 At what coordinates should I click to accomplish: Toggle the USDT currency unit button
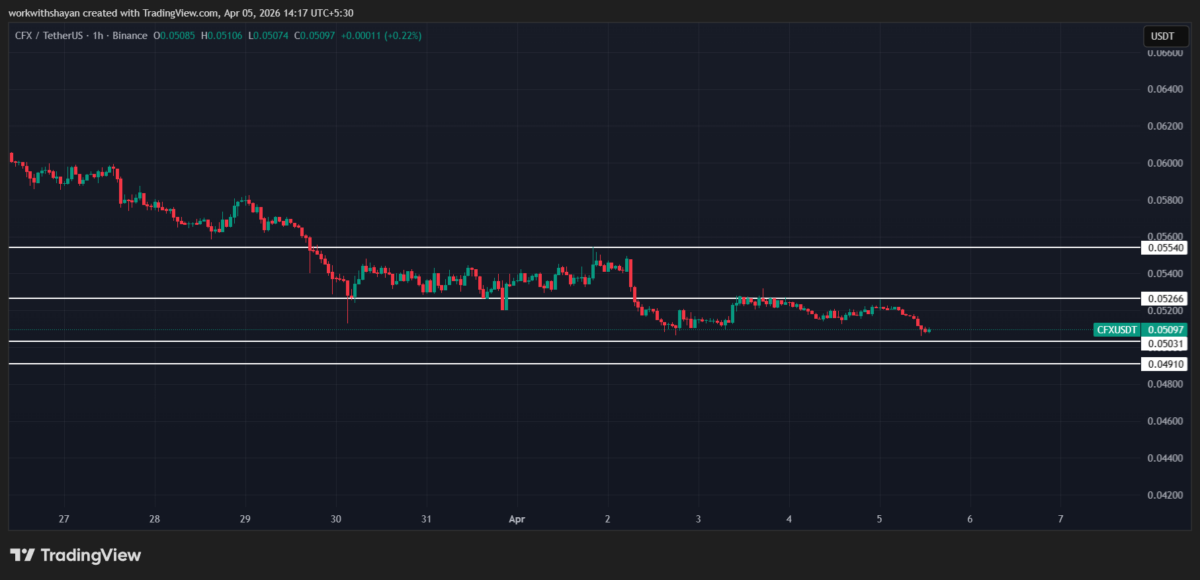pos(1164,34)
